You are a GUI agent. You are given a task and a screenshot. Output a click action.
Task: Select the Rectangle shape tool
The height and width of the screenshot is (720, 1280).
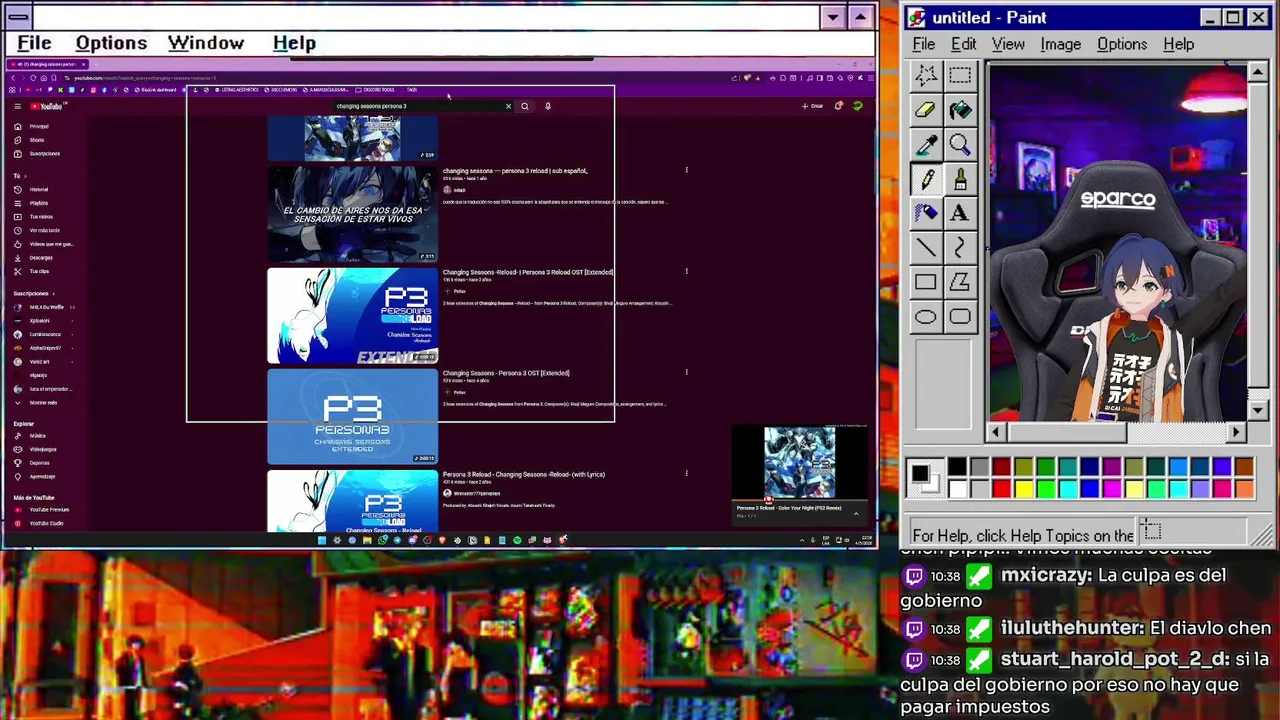pos(926,282)
